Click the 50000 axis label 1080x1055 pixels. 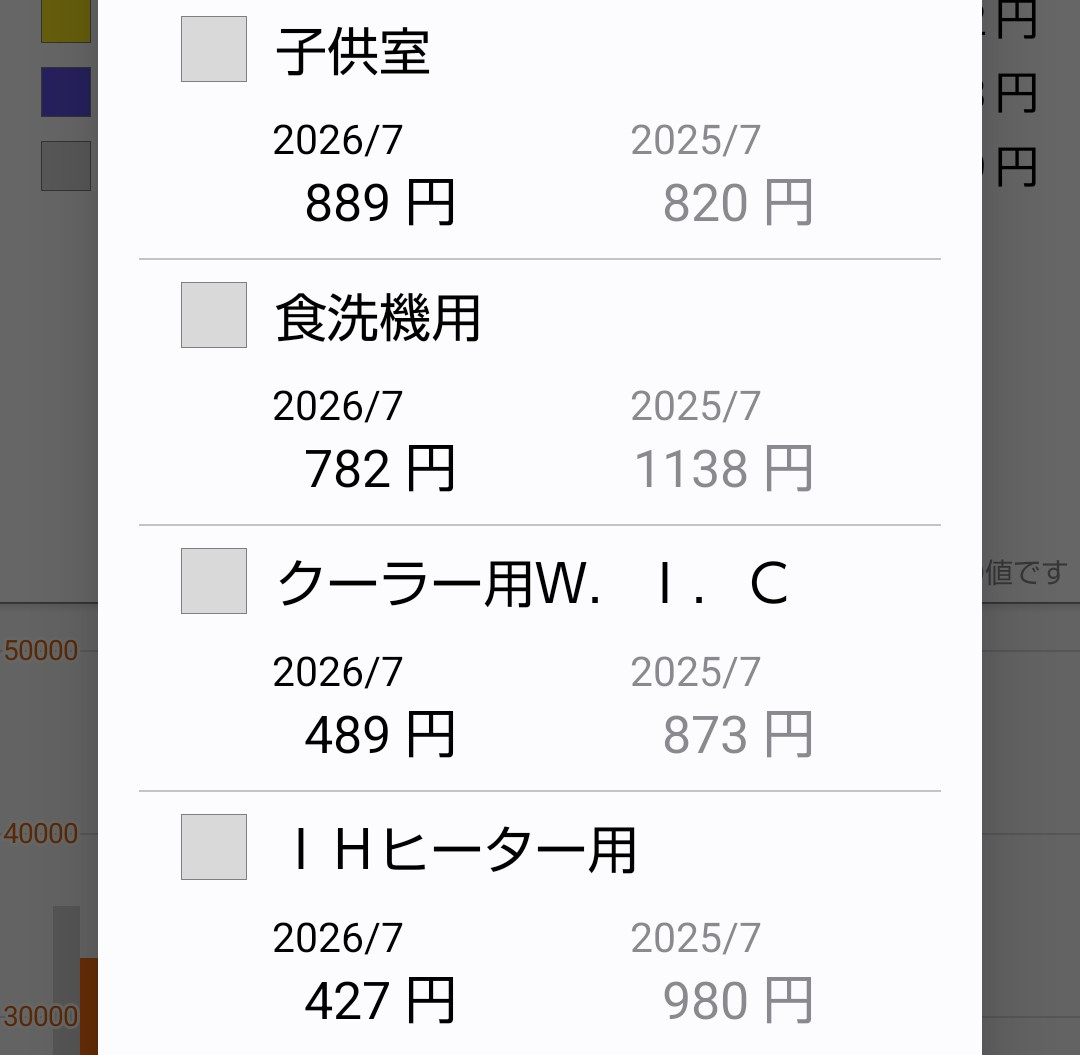41,650
